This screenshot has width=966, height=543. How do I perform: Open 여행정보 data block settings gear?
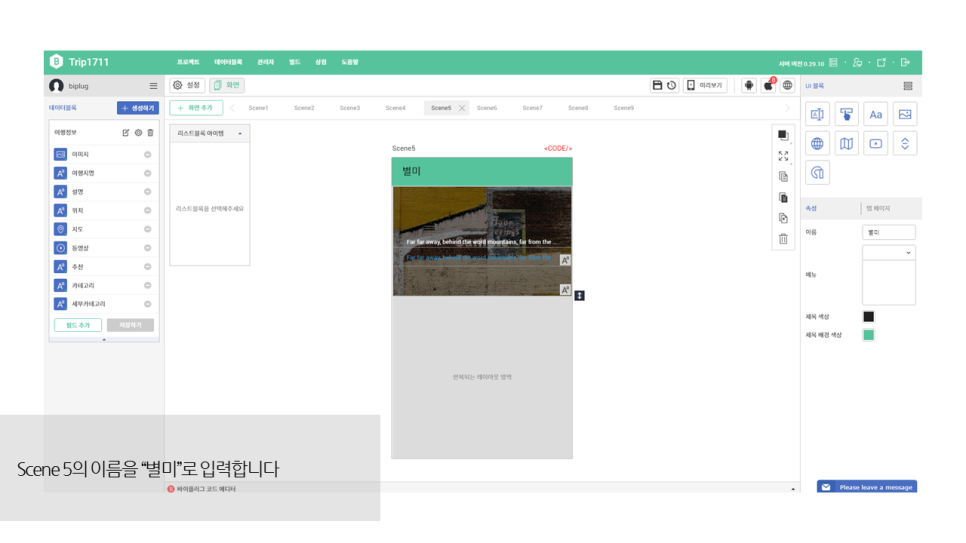point(138,133)
